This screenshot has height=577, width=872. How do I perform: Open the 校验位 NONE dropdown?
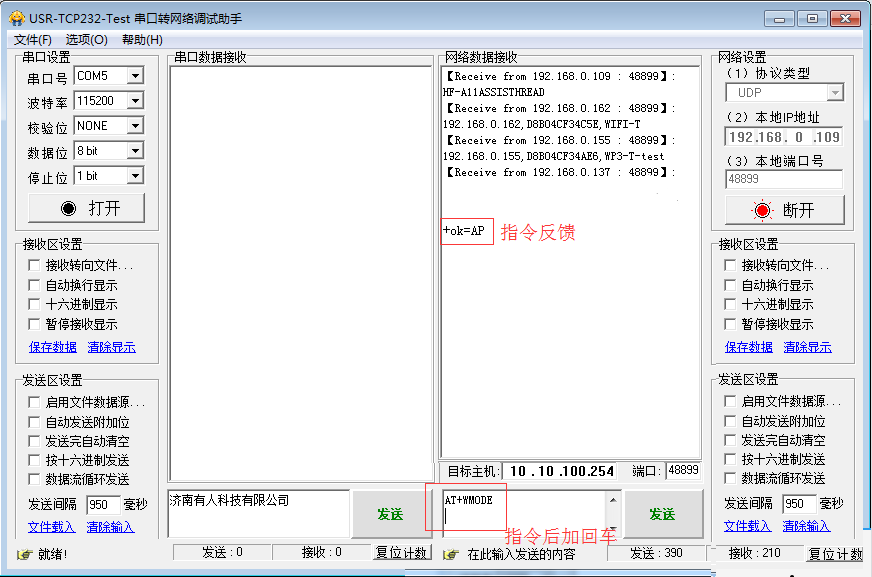pos(135,126)
